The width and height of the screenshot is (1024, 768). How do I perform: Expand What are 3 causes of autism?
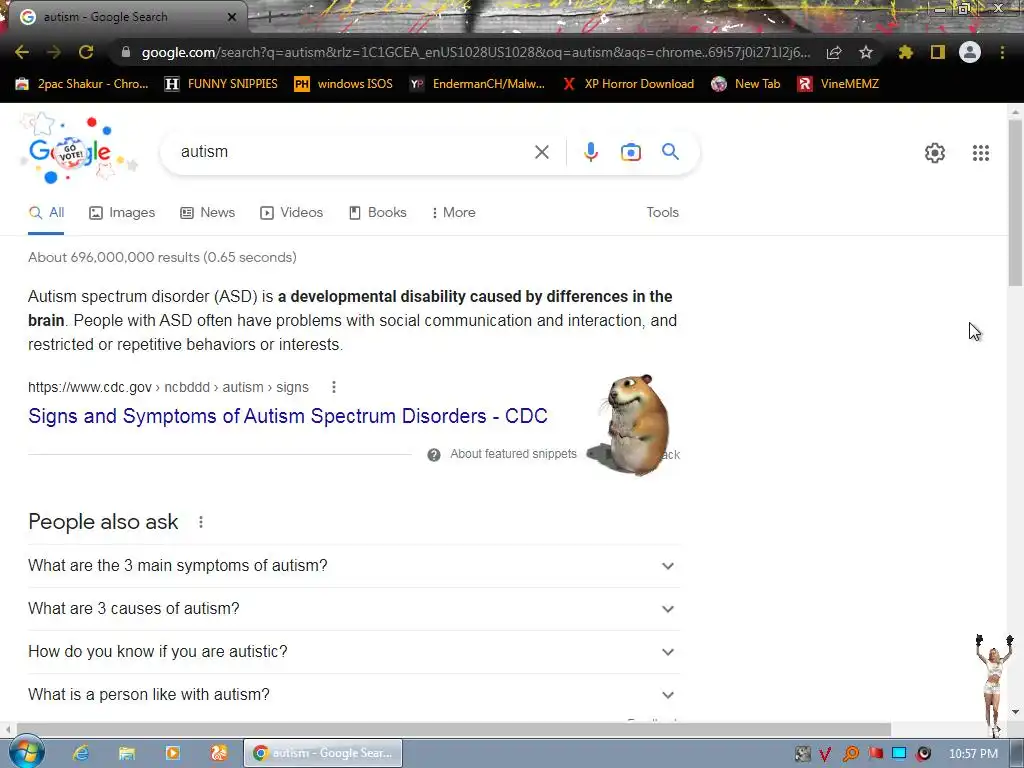coord(353,609)
